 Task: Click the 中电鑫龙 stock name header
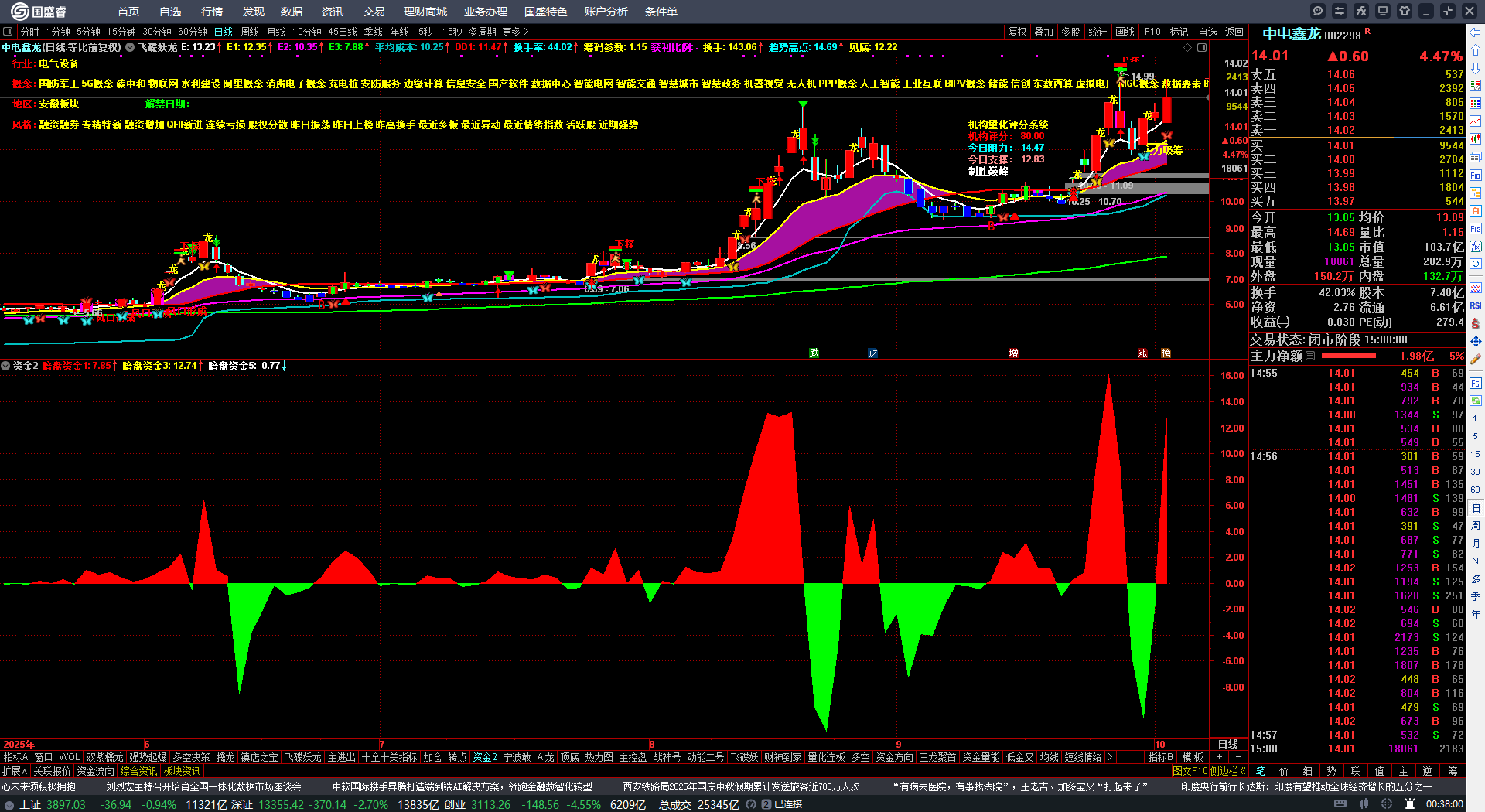click(x=1292, y=34)
